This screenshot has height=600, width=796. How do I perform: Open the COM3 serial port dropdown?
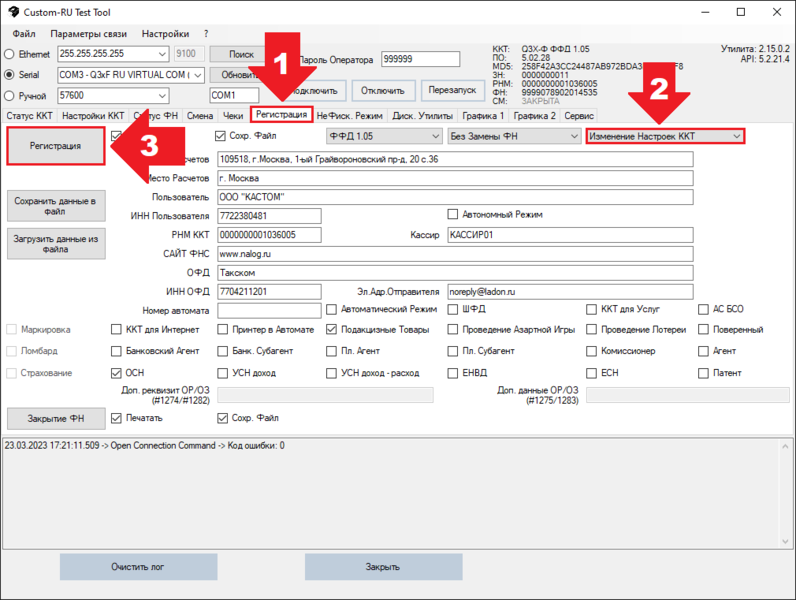(x=131, y=75)
